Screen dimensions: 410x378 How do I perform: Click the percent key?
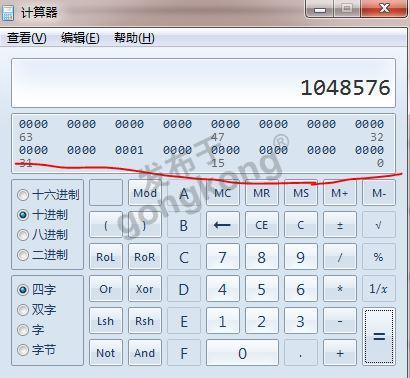[379, 257]
